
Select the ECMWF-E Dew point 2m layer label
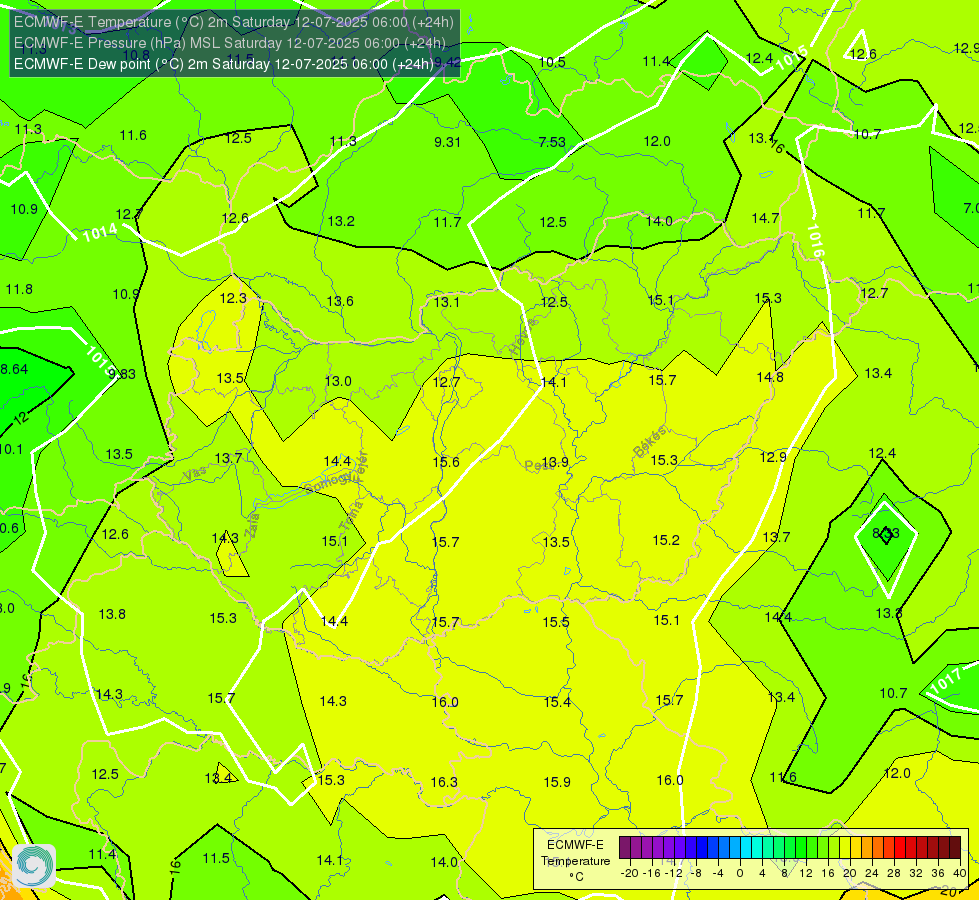pos(223,64)
